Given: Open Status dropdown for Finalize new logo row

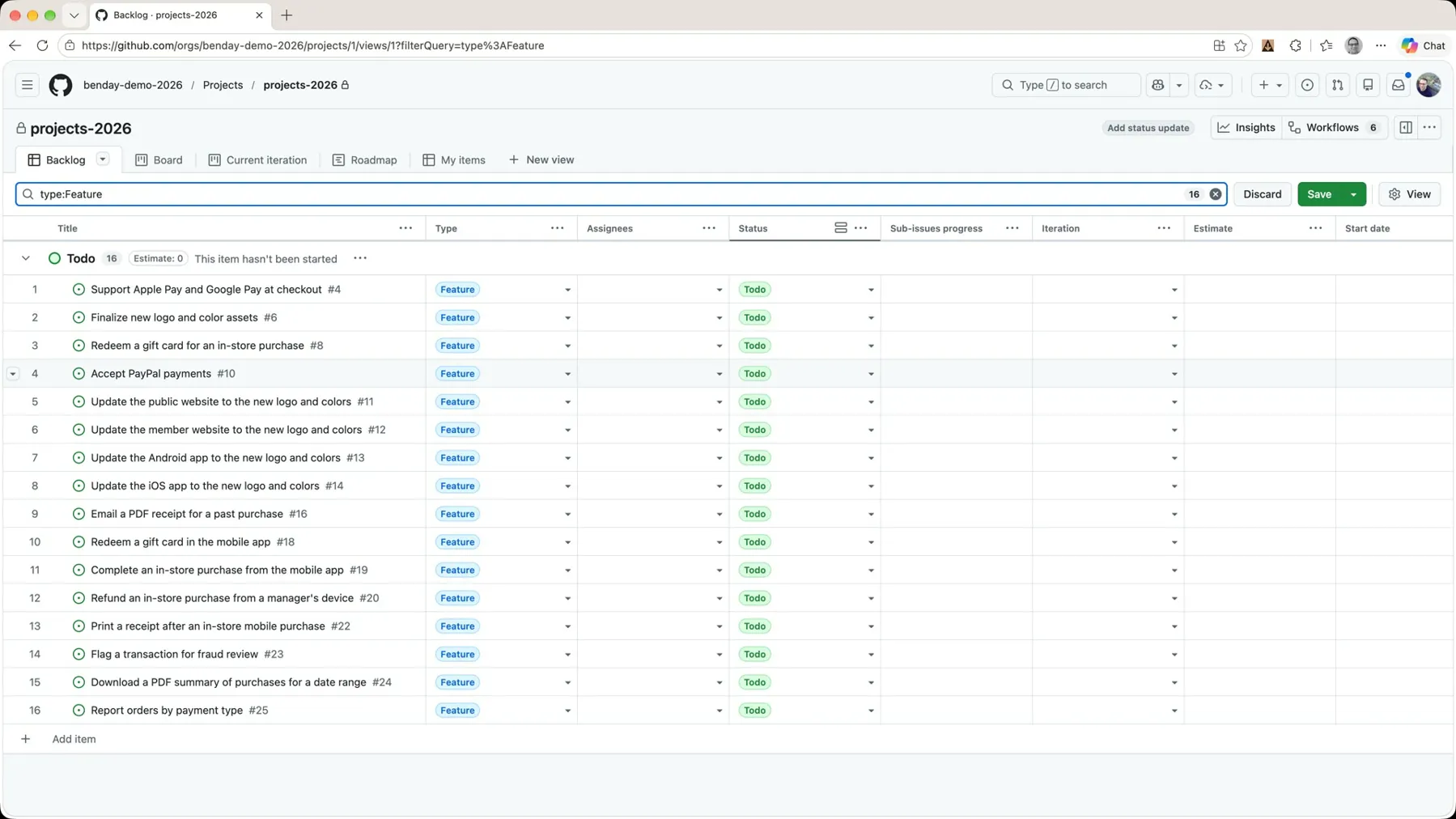Looking at the screenshot, I should (871, 318).
